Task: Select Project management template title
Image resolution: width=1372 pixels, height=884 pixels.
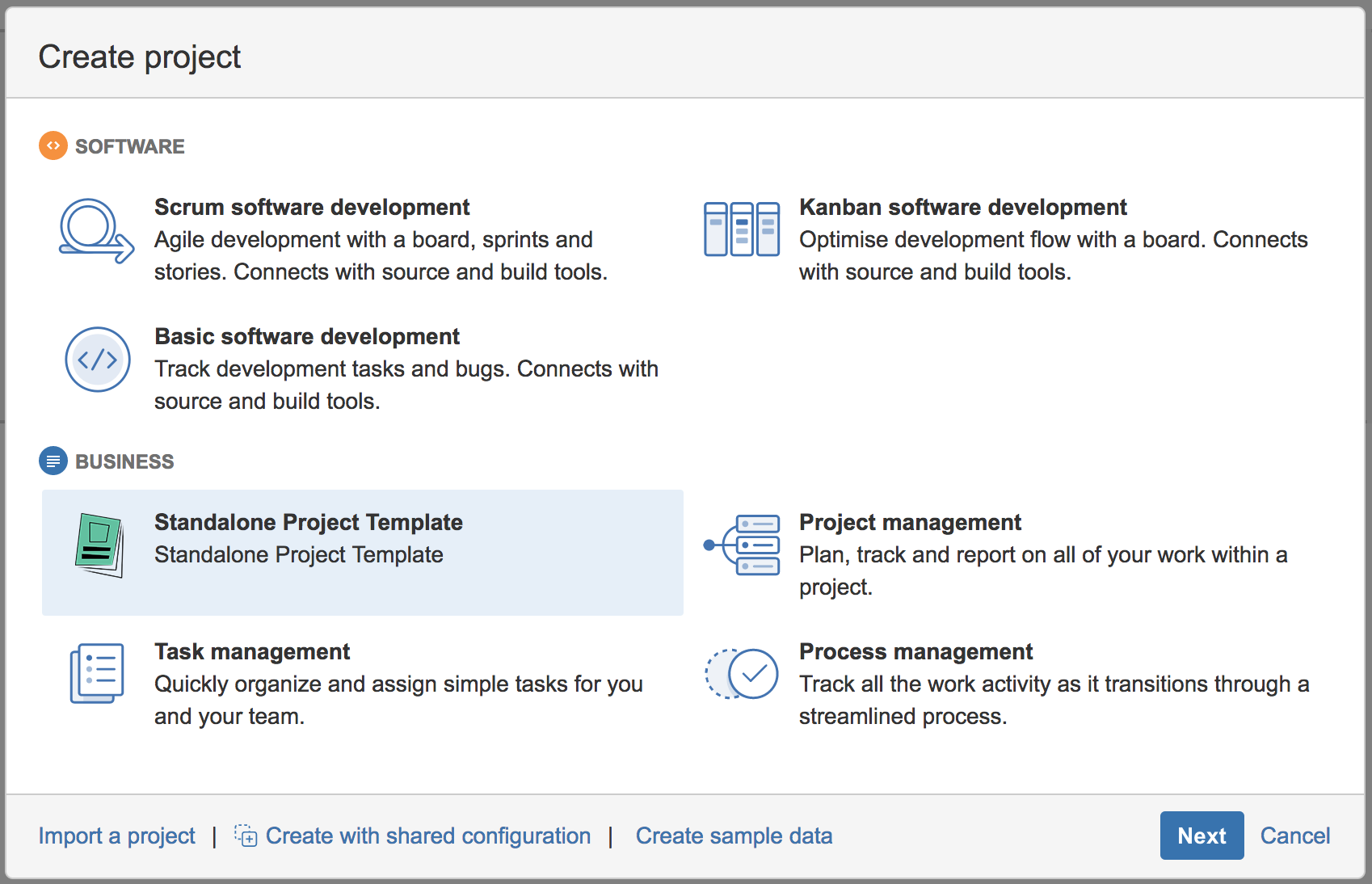Action: point(909,523)
